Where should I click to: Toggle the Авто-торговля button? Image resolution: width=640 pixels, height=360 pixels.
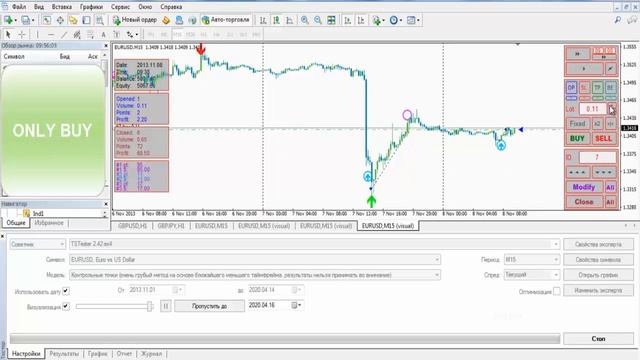(226, 20)
